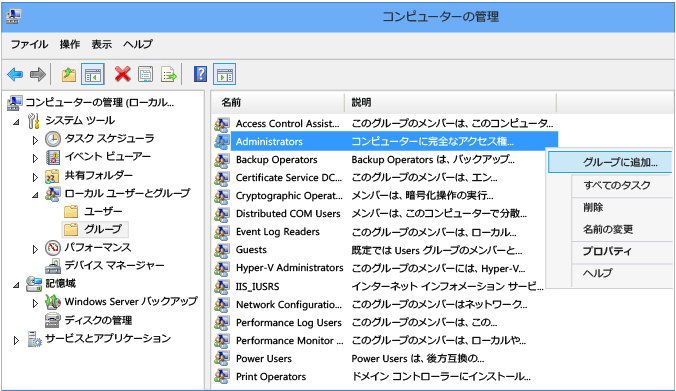Expand the 共有フォルダー node arrow

pos(35,177)
